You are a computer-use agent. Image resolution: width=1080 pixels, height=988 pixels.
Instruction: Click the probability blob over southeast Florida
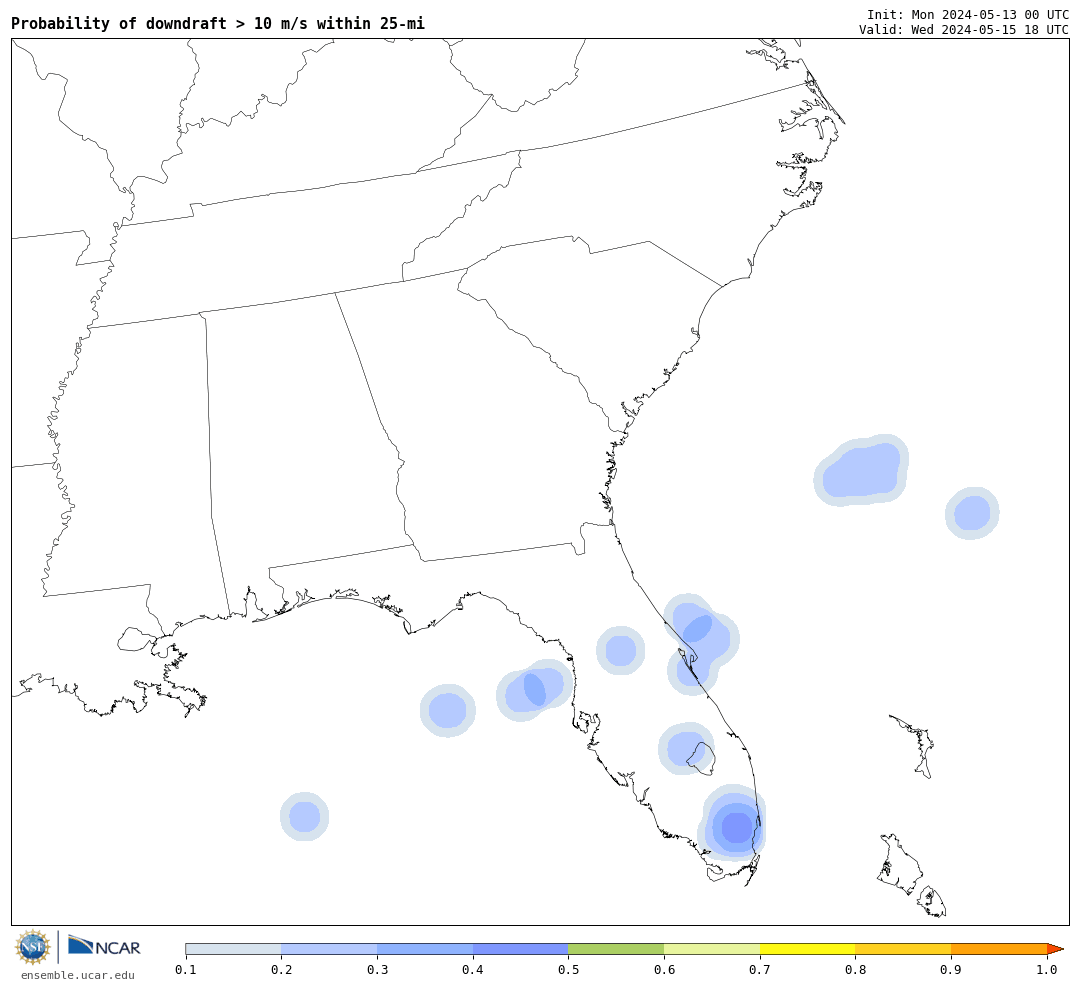click(732, 823)
